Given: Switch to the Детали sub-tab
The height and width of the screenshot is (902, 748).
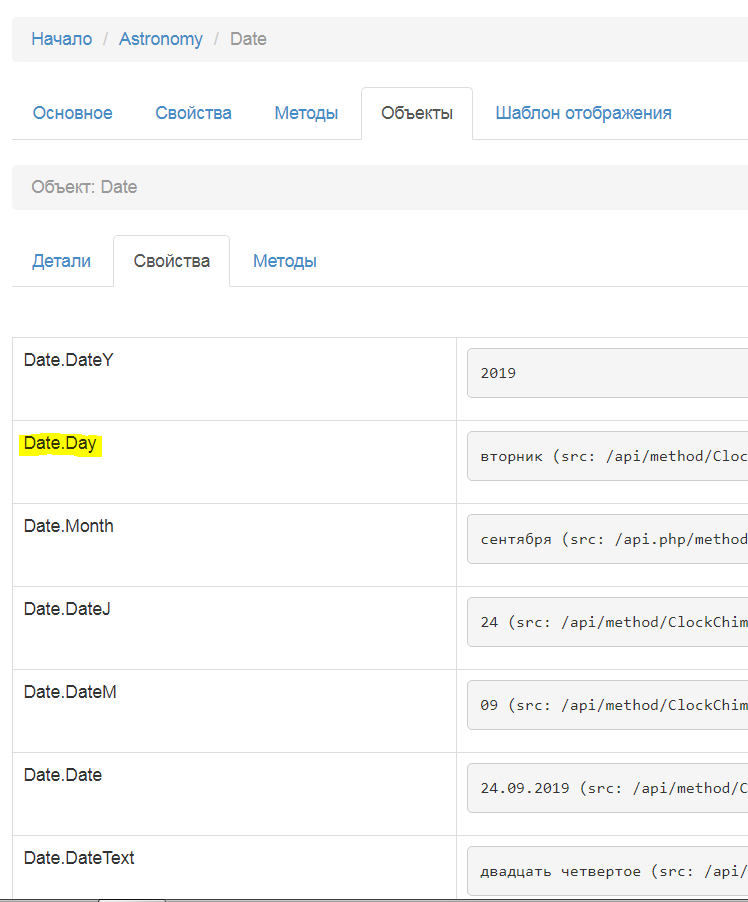Looking at the screenshot, I should 61,261.
